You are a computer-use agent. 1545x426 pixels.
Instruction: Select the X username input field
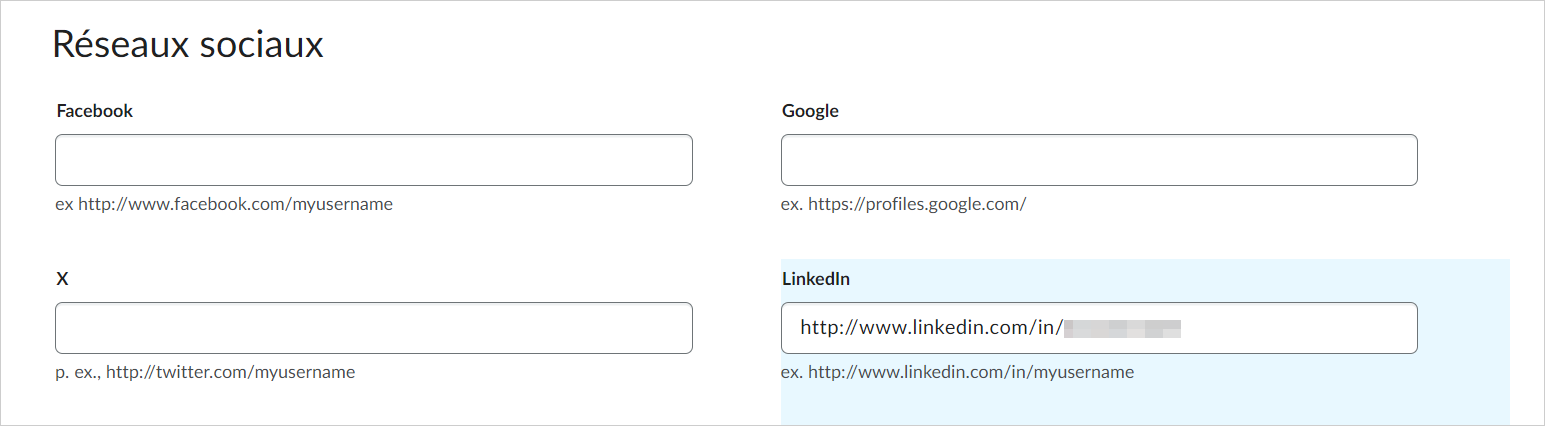tap(373, 328)
